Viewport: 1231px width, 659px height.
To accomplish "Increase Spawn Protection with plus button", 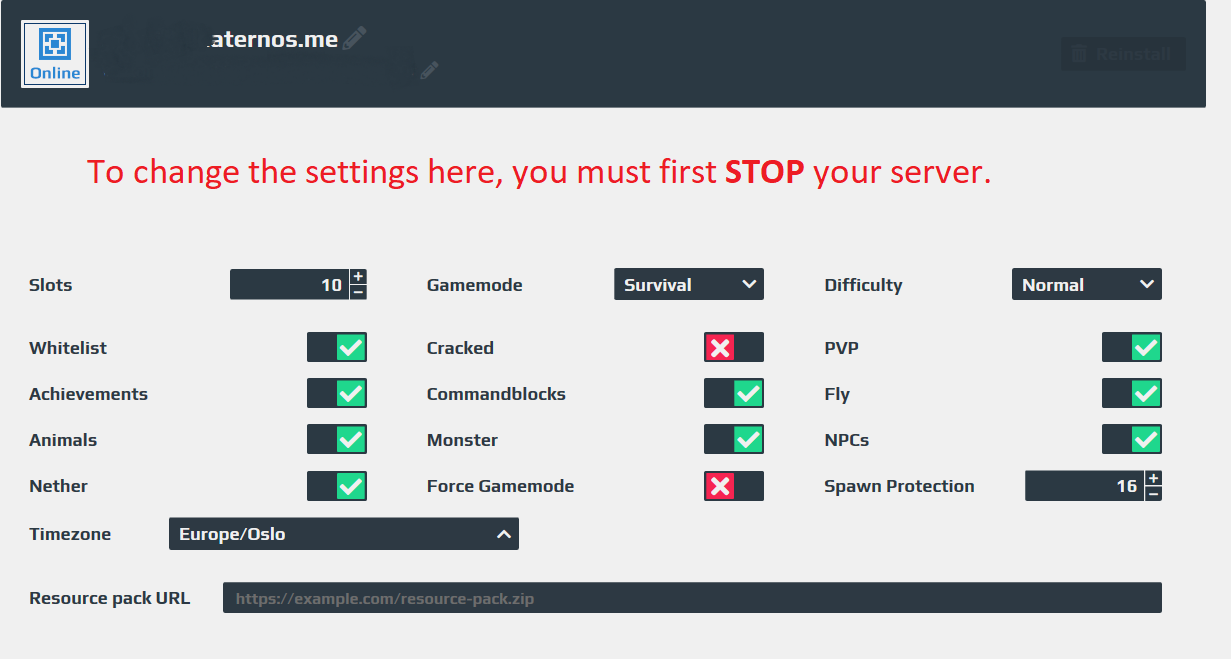I will click(x=1153, y=478).
